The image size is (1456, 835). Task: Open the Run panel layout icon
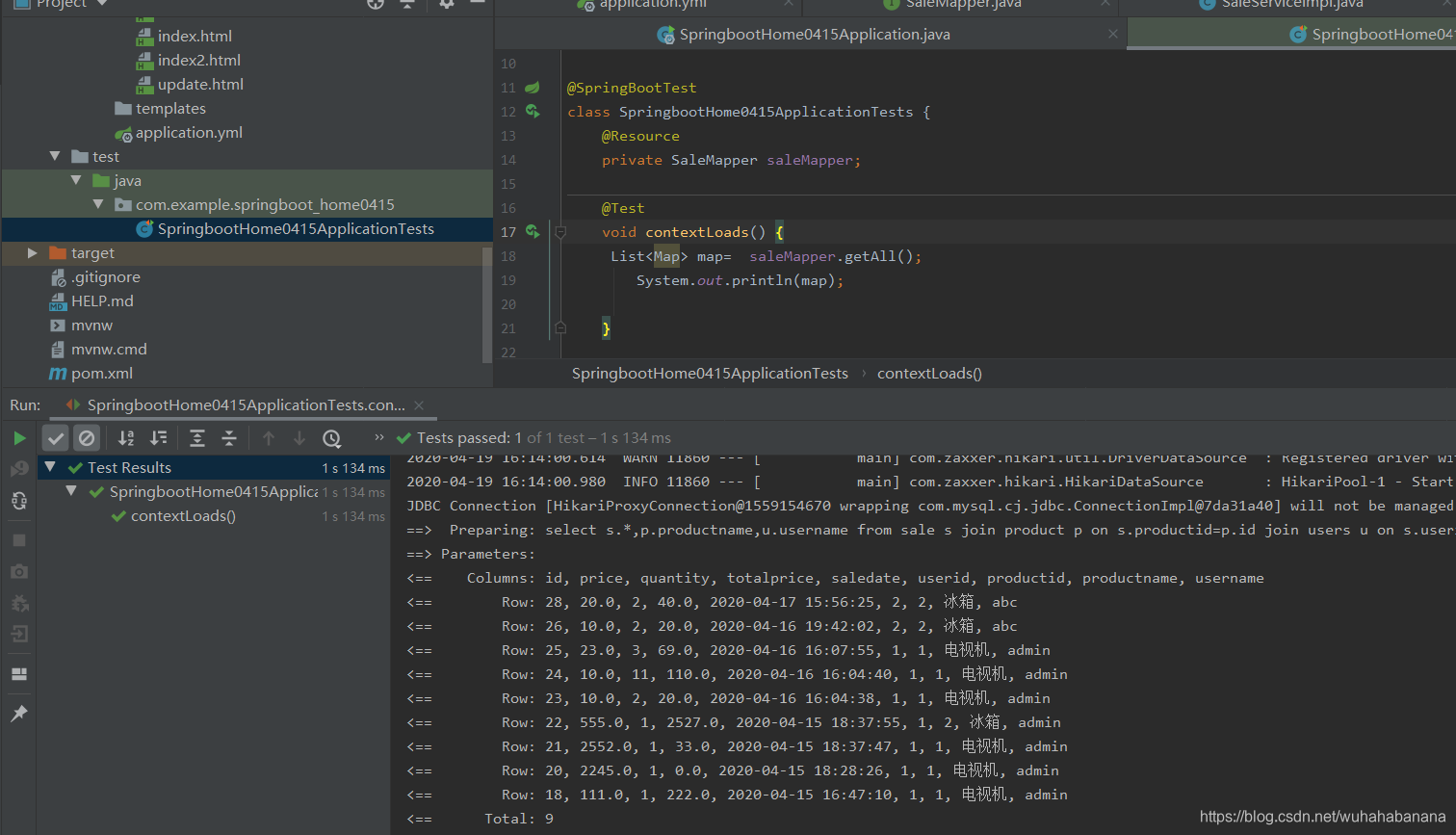(19, 674)
